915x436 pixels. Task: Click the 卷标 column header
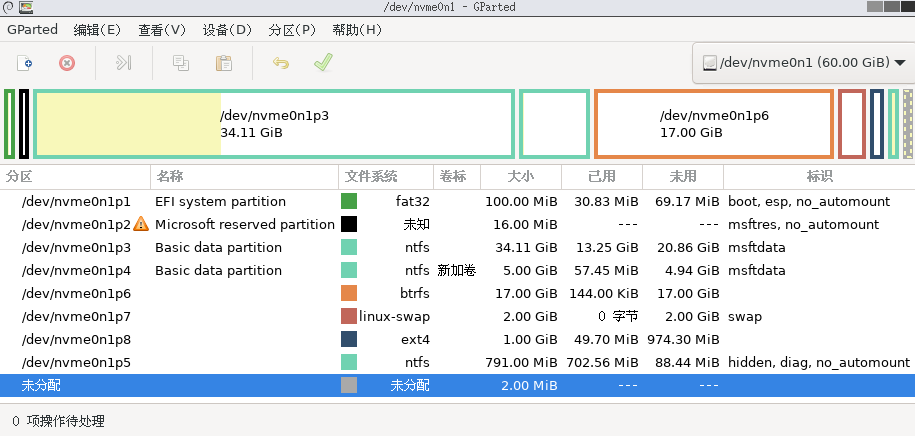point(457,176)
